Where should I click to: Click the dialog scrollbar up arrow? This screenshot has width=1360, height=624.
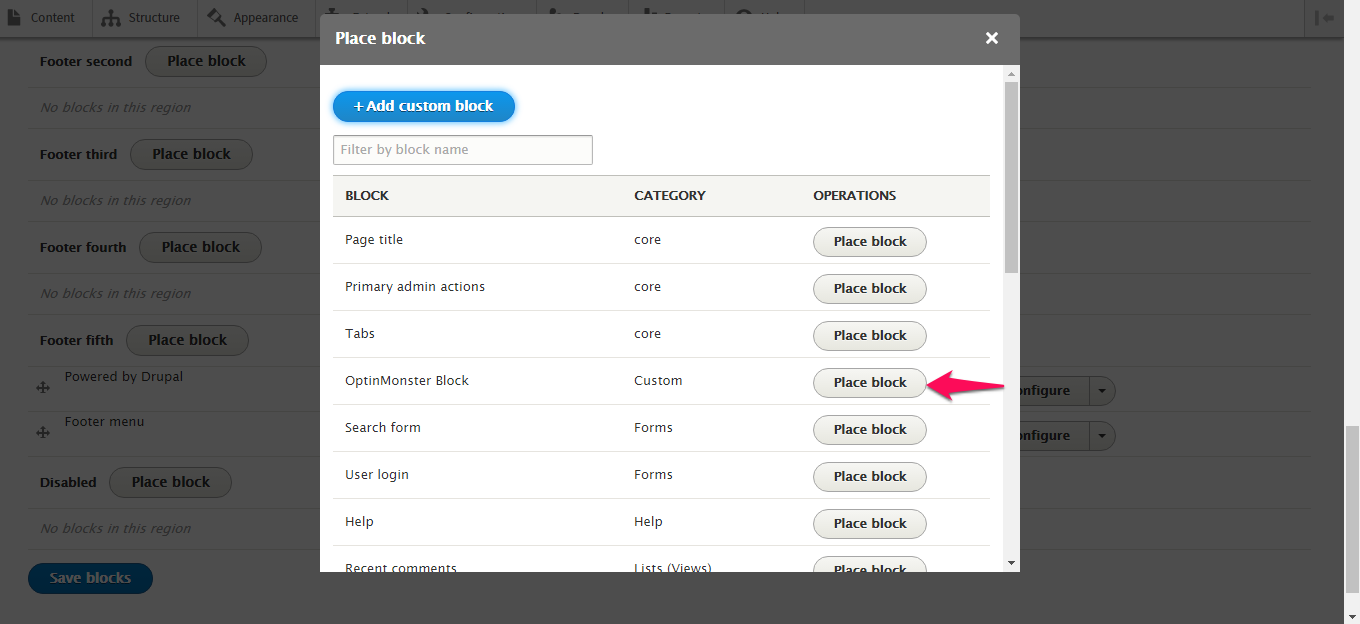click(x=1011, y=74)
